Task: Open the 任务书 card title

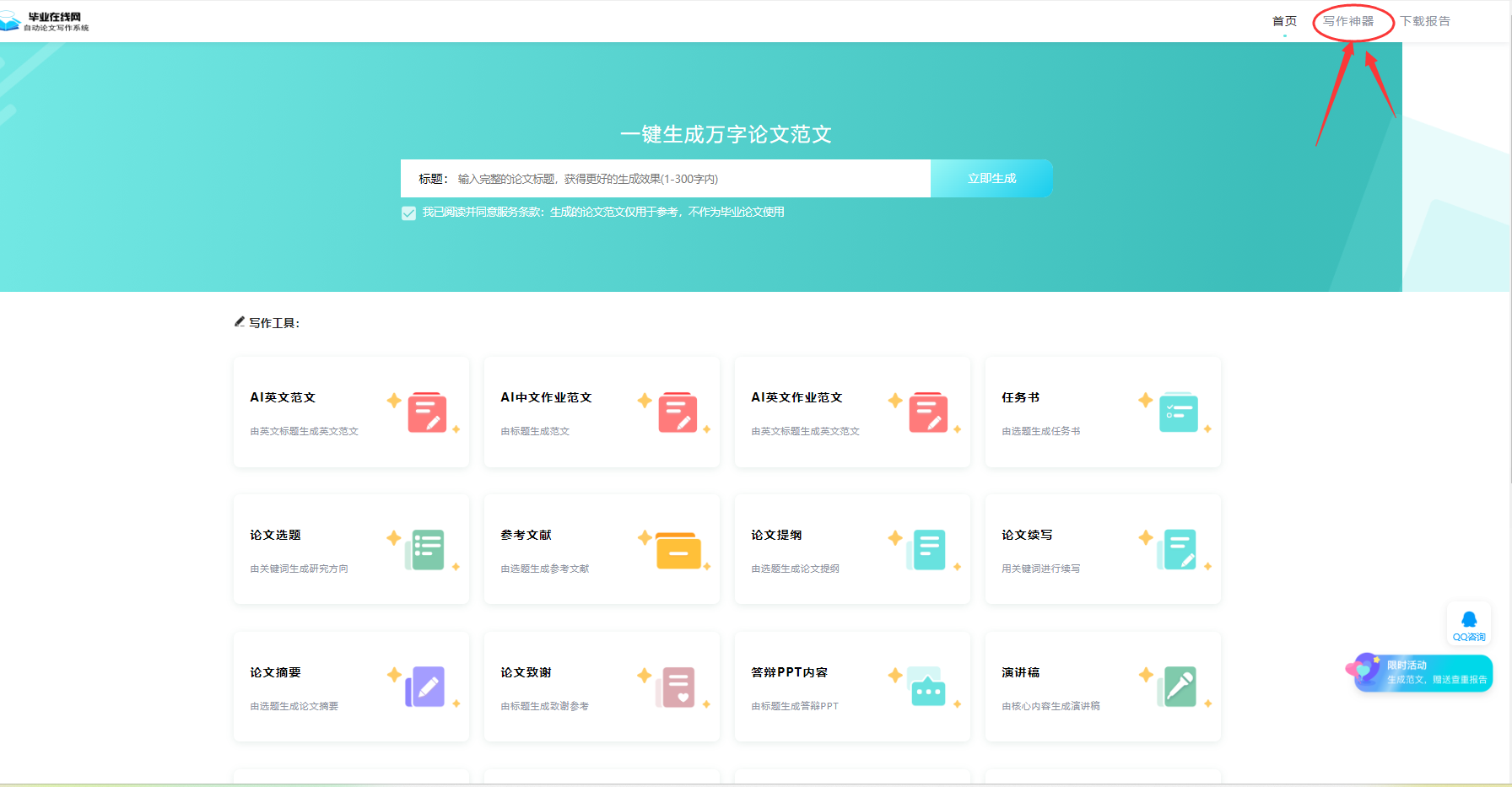Action: [x=1020, y=397]
